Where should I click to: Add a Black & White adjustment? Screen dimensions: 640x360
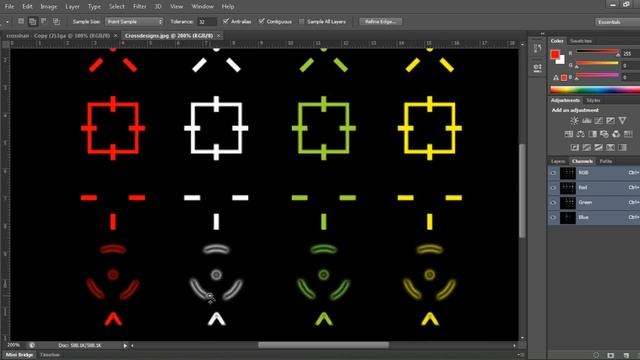click(x=592, y=134)
